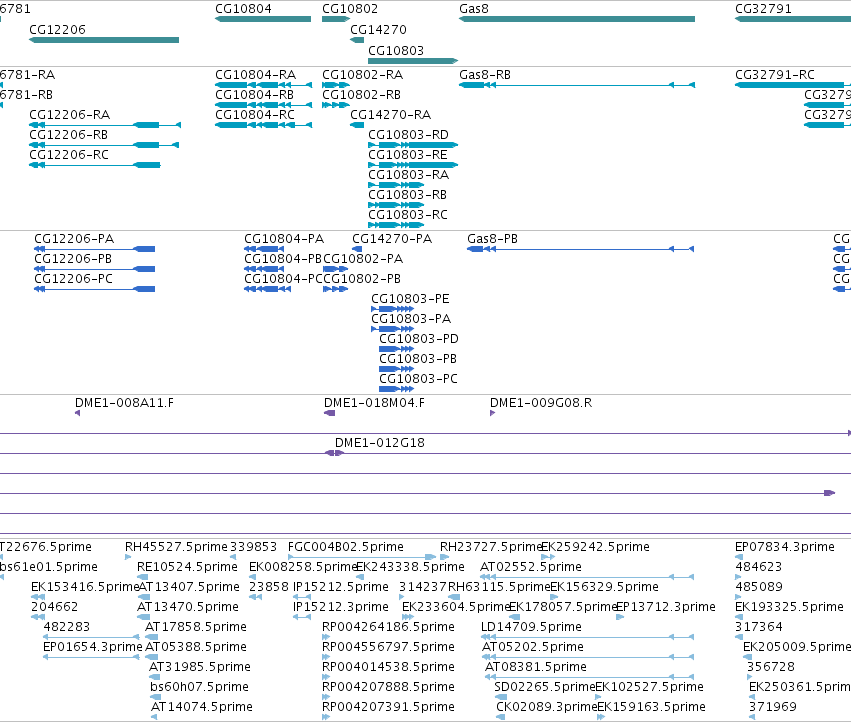Click protein CG10803-PE
Viewport: 851px width, 722px height.
(393, 309)
